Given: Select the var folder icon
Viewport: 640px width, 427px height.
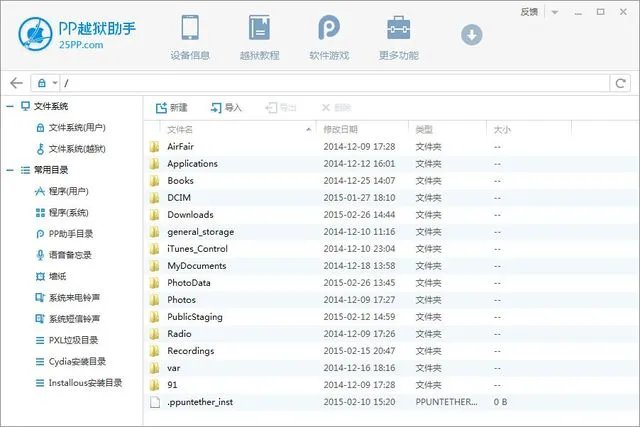Looking at the screenshot, I should tap(154, 368).
